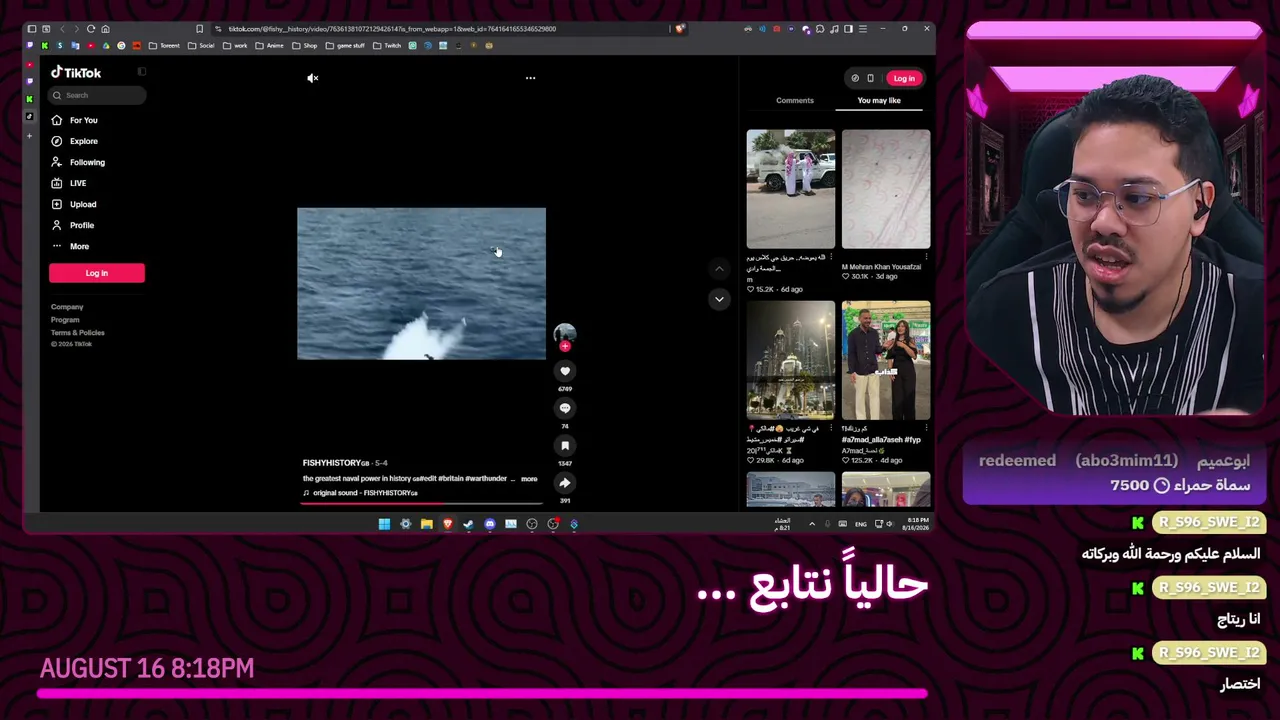
Task: Open Steam from the taskbar
Action: pos(468,524)
